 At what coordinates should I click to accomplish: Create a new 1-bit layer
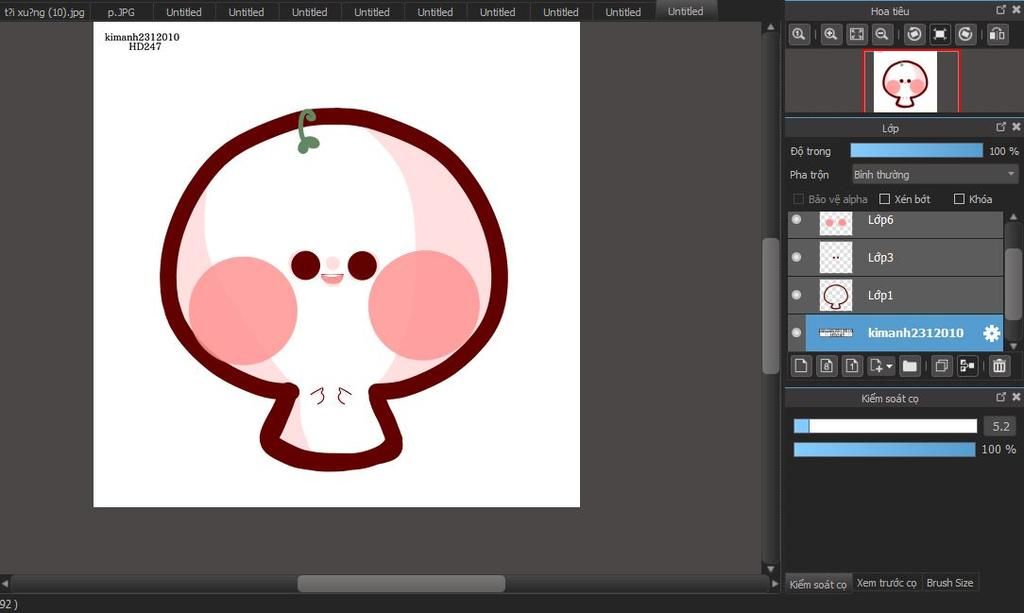(852, 366)
